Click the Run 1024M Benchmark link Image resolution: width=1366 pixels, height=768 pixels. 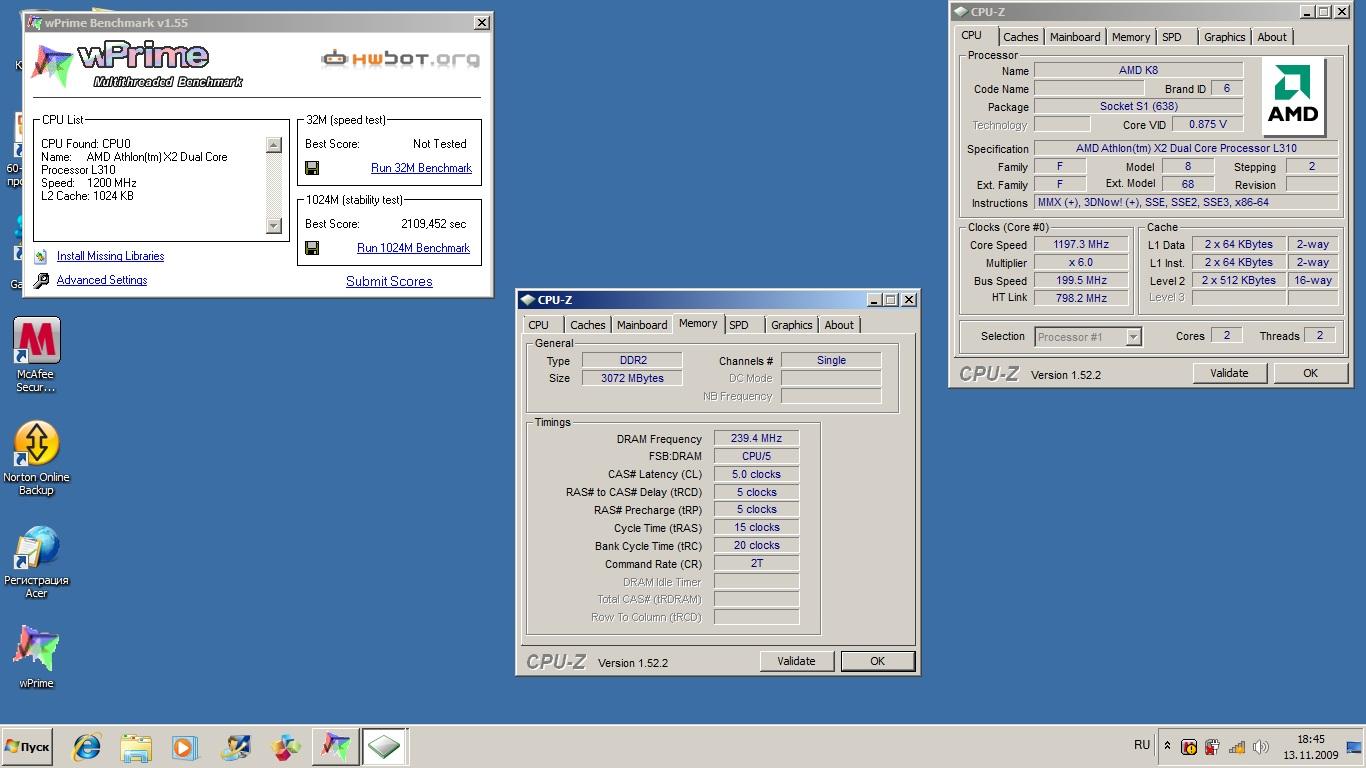click(x=413, y=248)
